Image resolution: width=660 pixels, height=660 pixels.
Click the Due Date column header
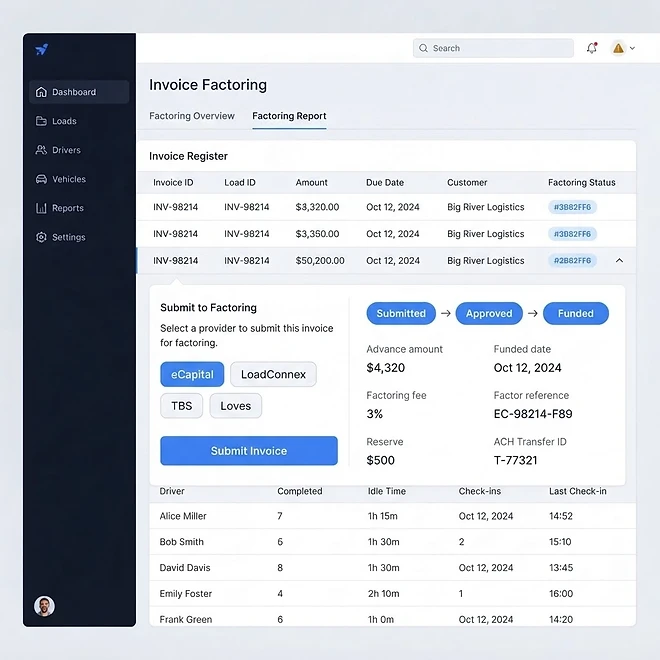385,182
